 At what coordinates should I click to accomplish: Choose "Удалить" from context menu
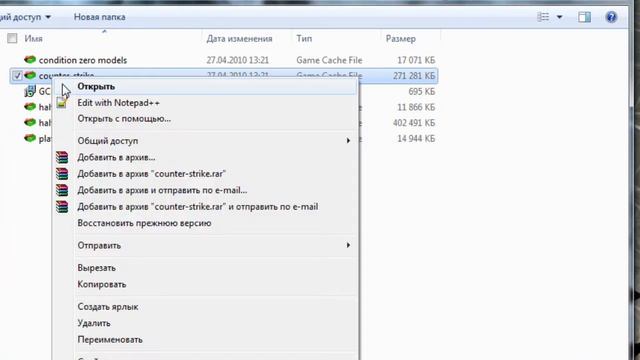point(94,323)
